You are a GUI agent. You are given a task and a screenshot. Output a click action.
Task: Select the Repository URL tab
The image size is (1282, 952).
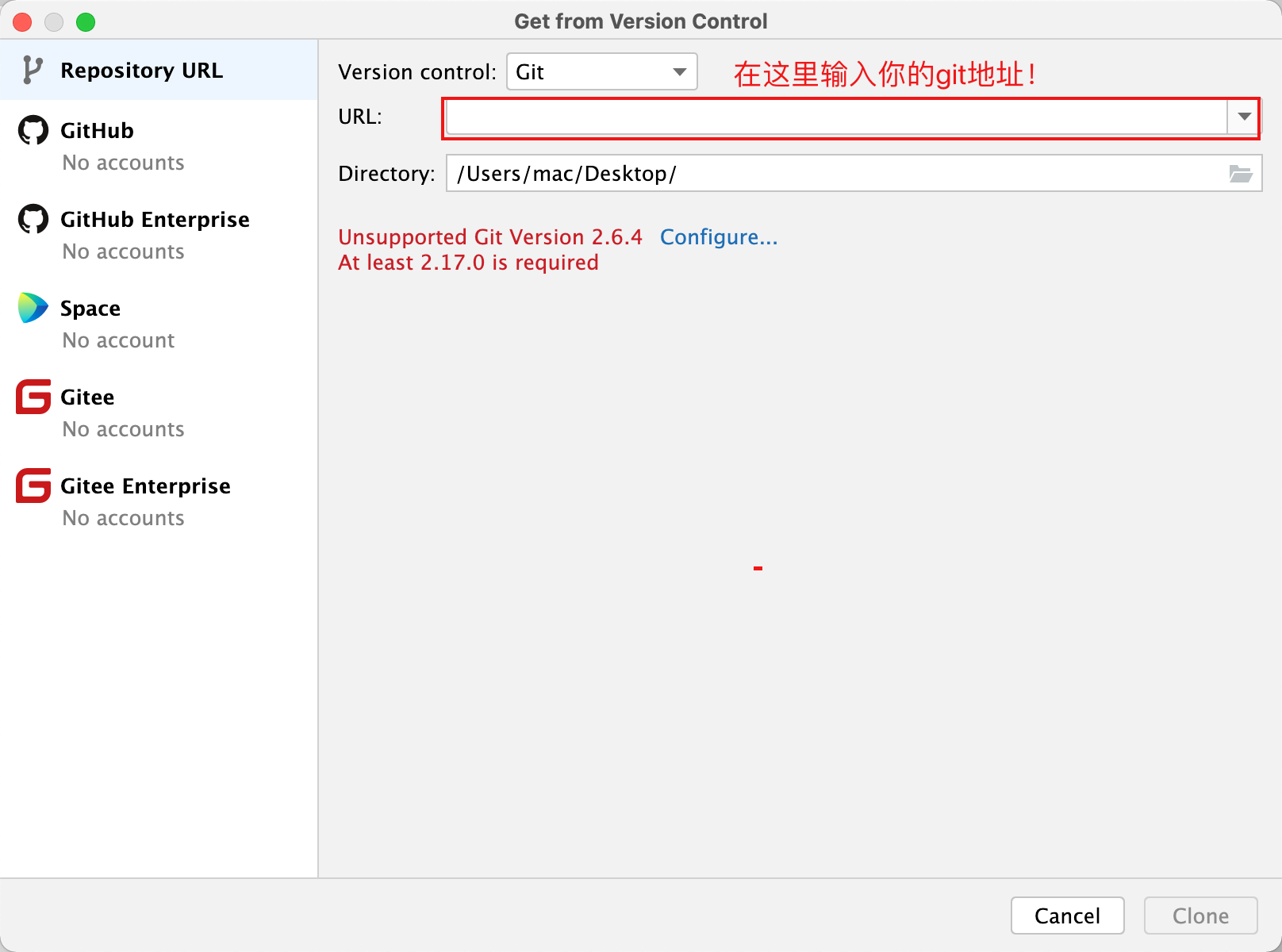pyautogui.click(x=159, y=70)
